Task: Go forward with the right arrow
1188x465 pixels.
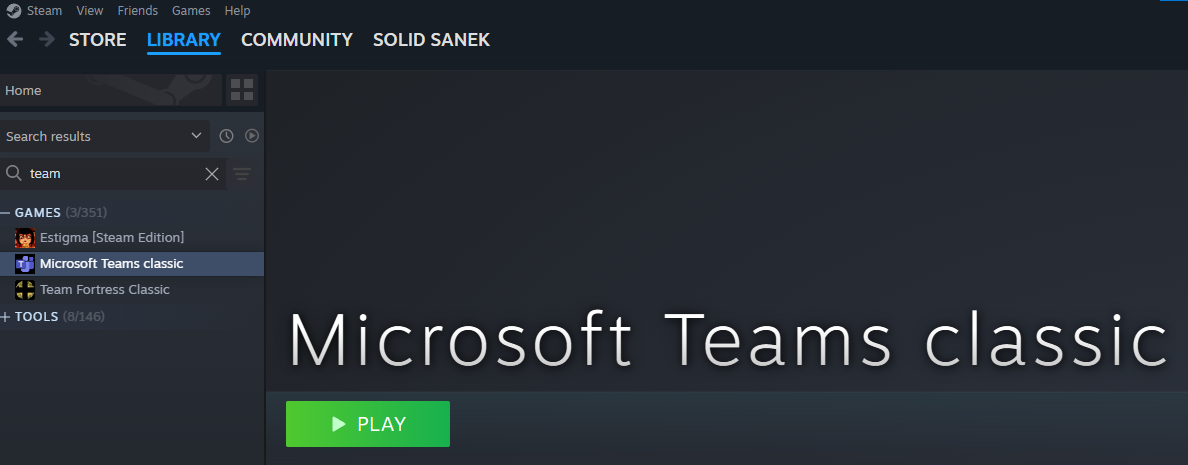Action: coord(46,40)
